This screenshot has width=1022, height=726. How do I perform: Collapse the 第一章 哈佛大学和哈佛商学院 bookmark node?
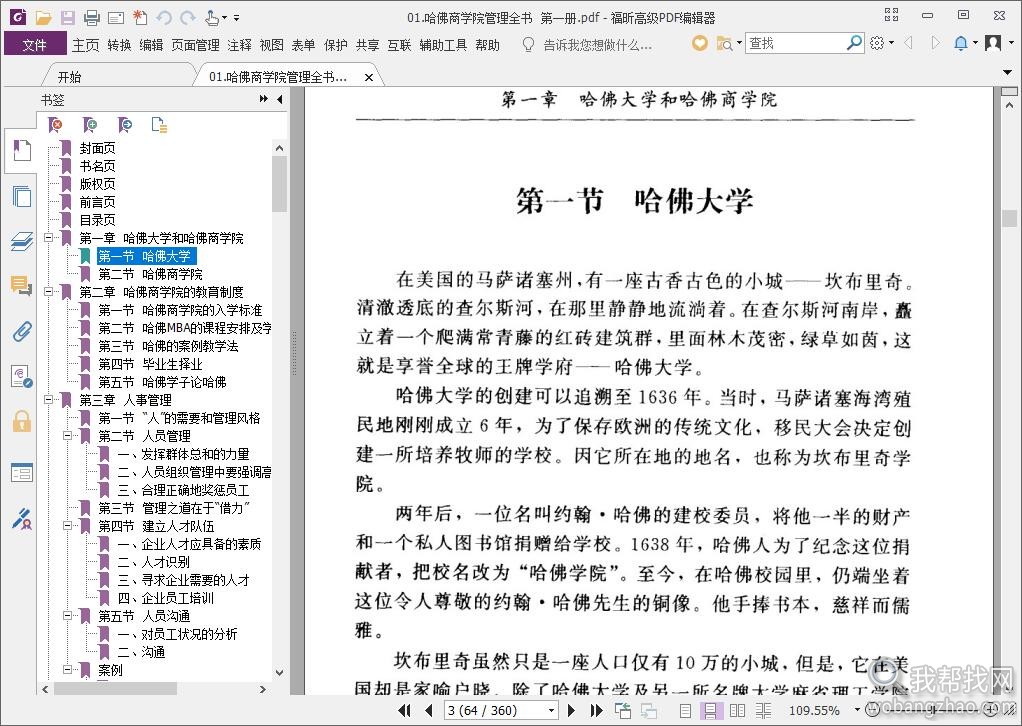coord(48,238)
